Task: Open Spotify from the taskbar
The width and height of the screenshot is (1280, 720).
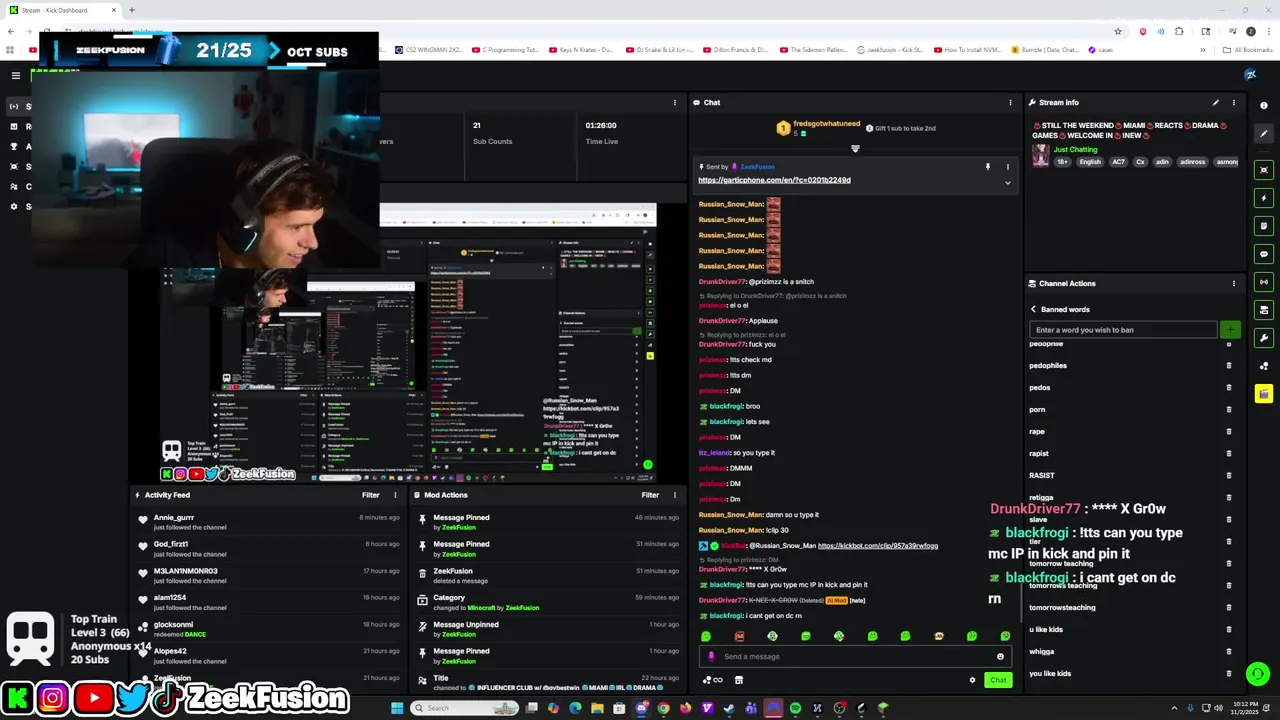Action: (795, 708)
